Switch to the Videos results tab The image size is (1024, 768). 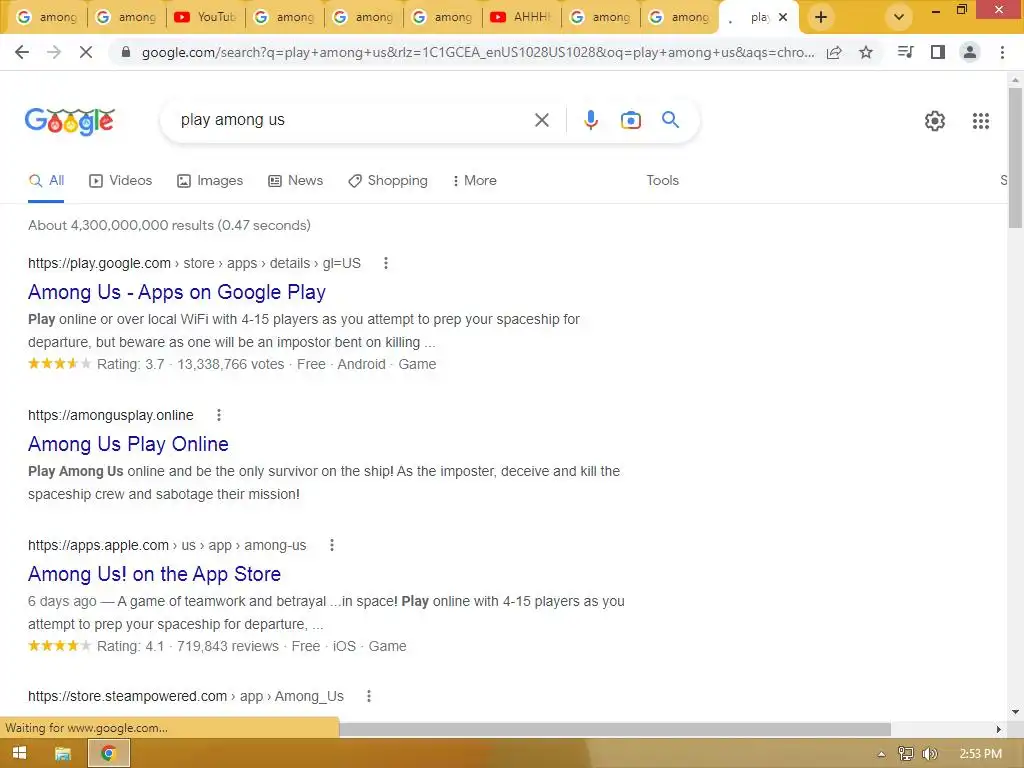click(x=120, y=180)
